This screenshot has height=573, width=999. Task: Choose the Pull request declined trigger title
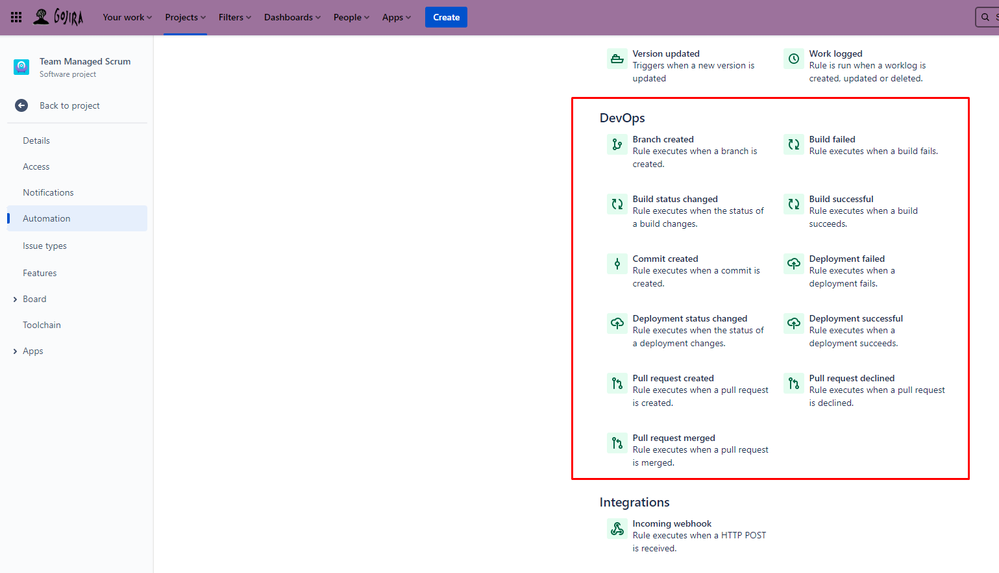[x=851, y=378]
